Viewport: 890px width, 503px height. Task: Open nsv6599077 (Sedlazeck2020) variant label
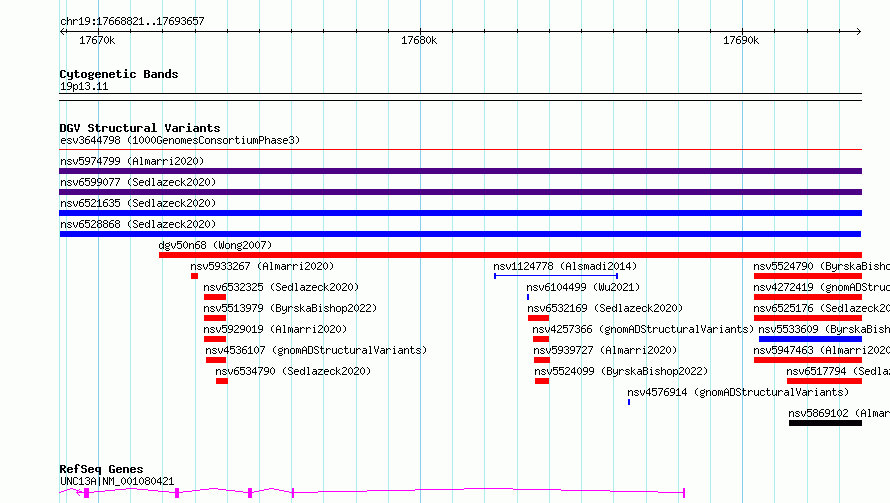click(x=138, y=182)
